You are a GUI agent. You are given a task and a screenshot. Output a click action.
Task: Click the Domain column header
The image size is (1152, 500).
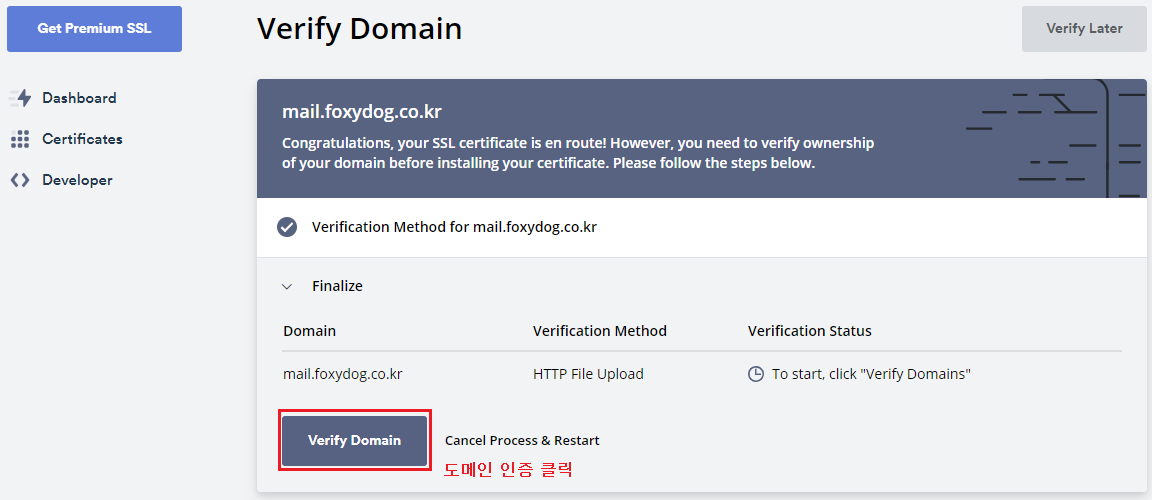[309, 331]
